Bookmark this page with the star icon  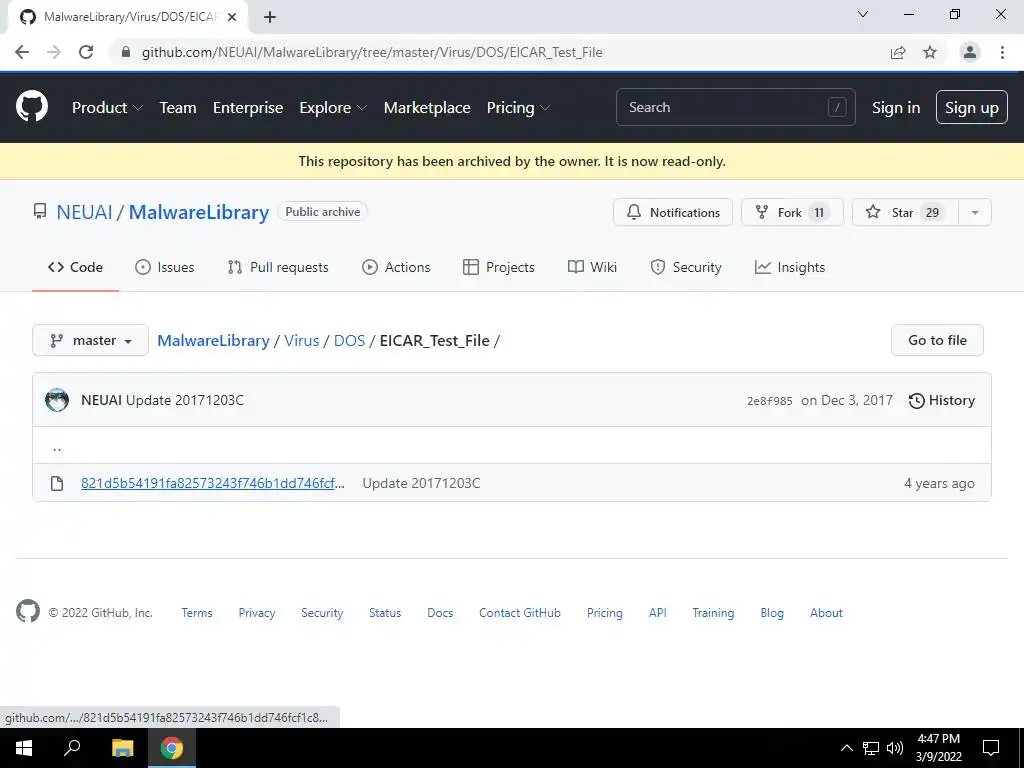pos(930,52)
